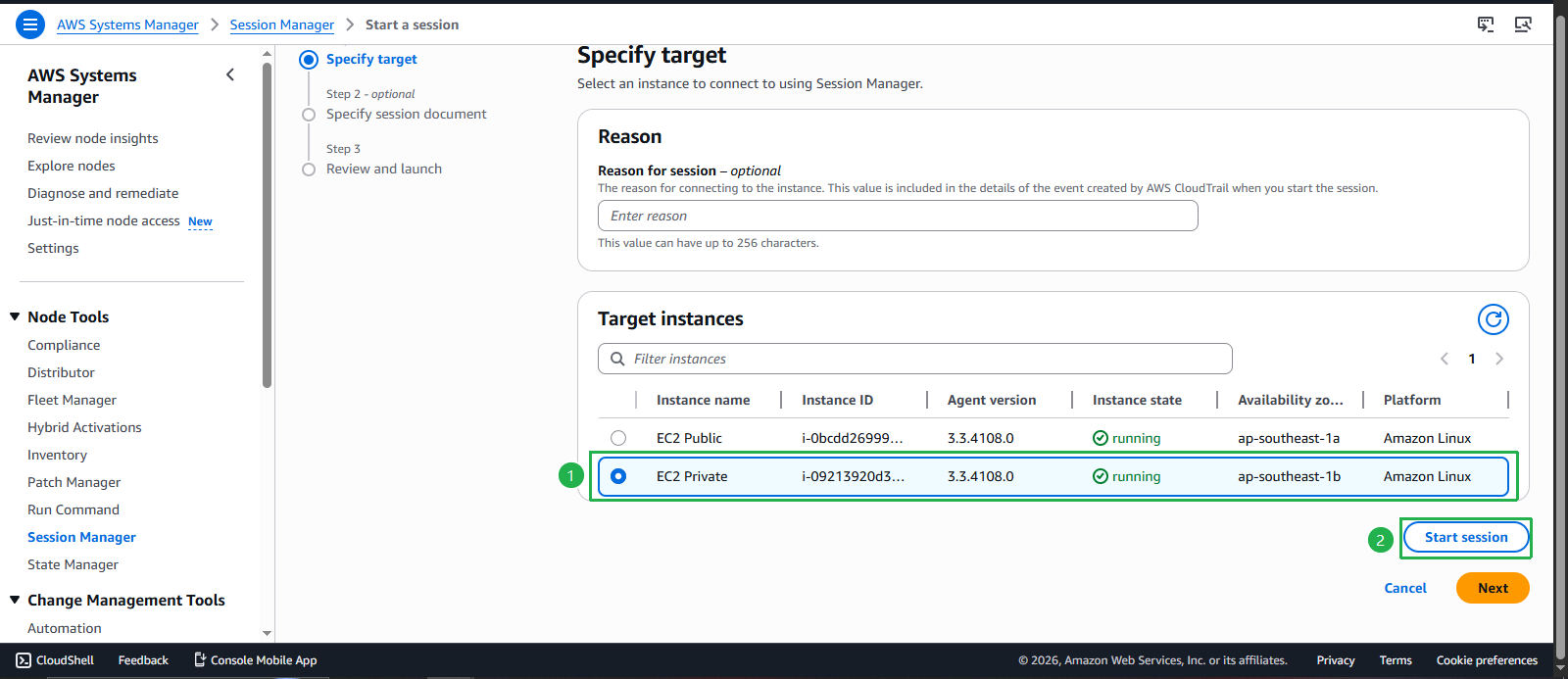
Task: Click the sidebar scroll-down arrow
Action: click(268, 634)
